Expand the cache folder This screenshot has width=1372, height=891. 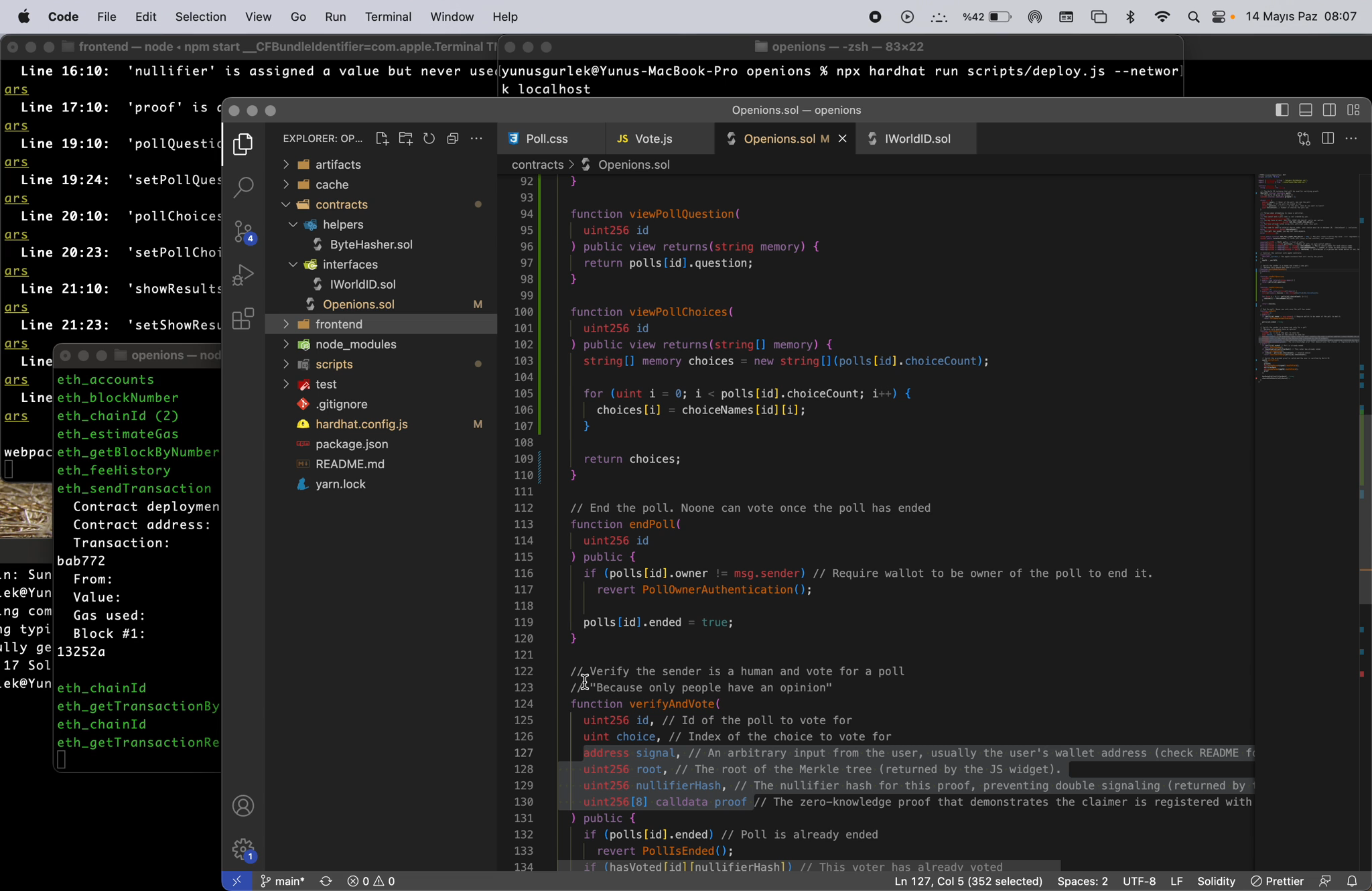(381, 185)
